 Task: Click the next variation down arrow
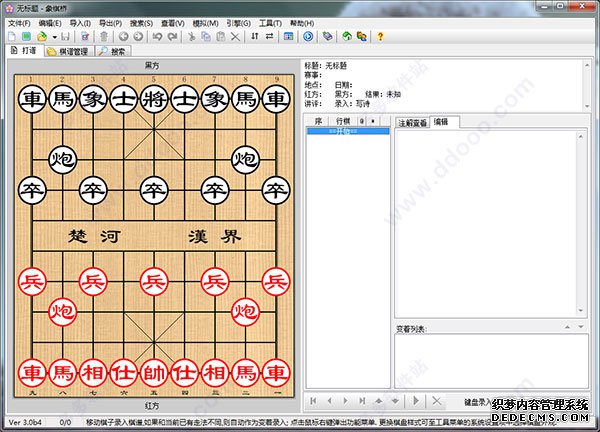pyautogui.click(x=395, y=401)
